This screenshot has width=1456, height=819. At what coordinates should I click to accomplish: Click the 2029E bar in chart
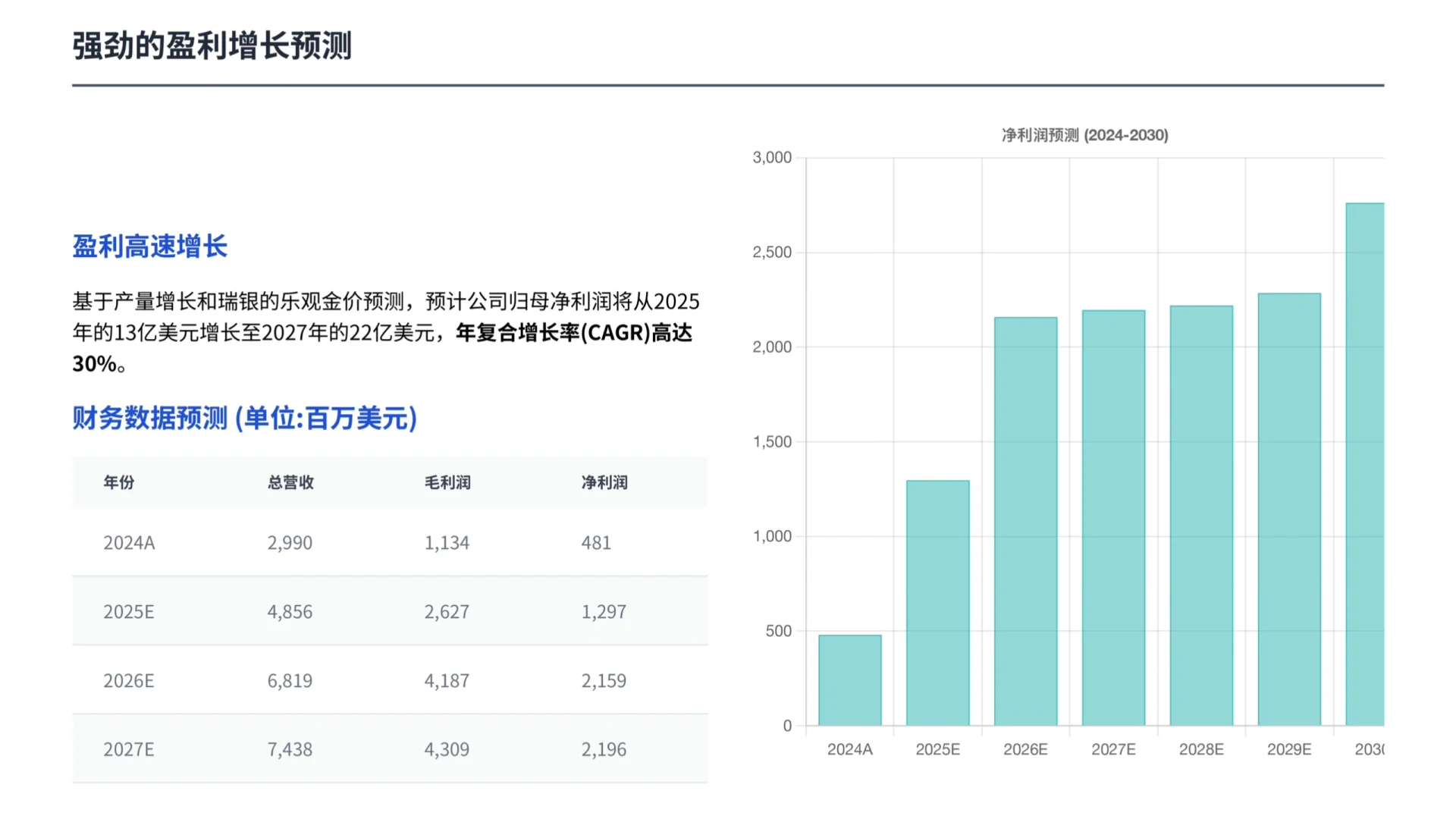pos(1289,510)
